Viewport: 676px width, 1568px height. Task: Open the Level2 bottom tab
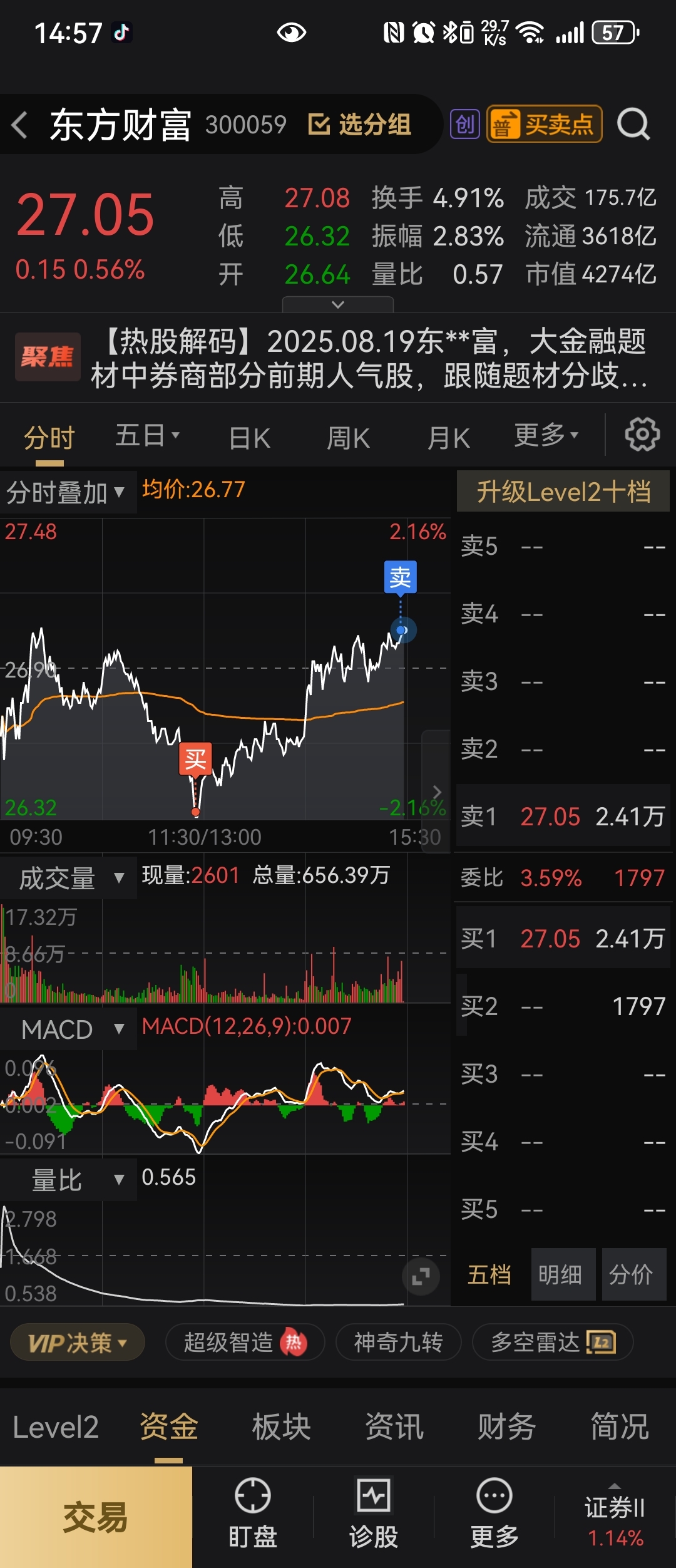(x=56, y=1428)
